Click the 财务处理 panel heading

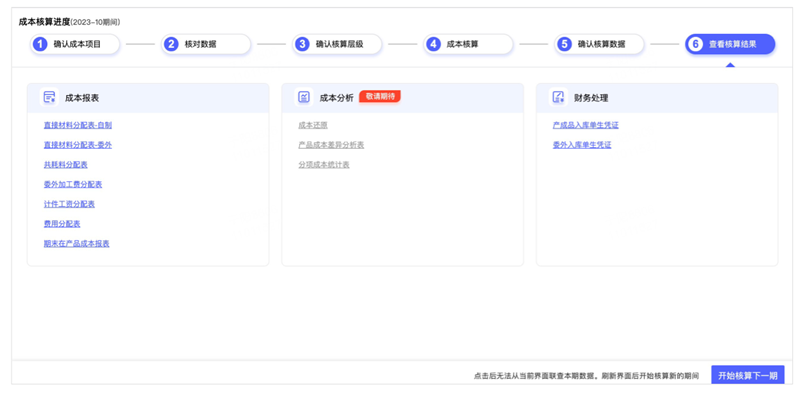[591, 98]
